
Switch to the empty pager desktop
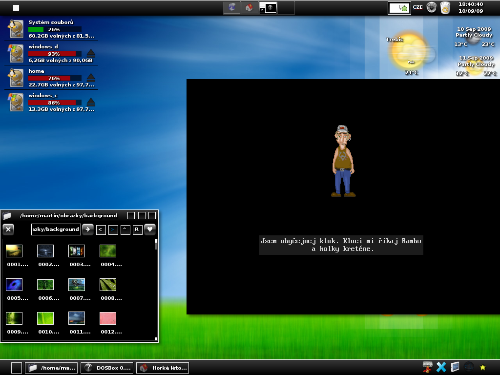(286, 8)
